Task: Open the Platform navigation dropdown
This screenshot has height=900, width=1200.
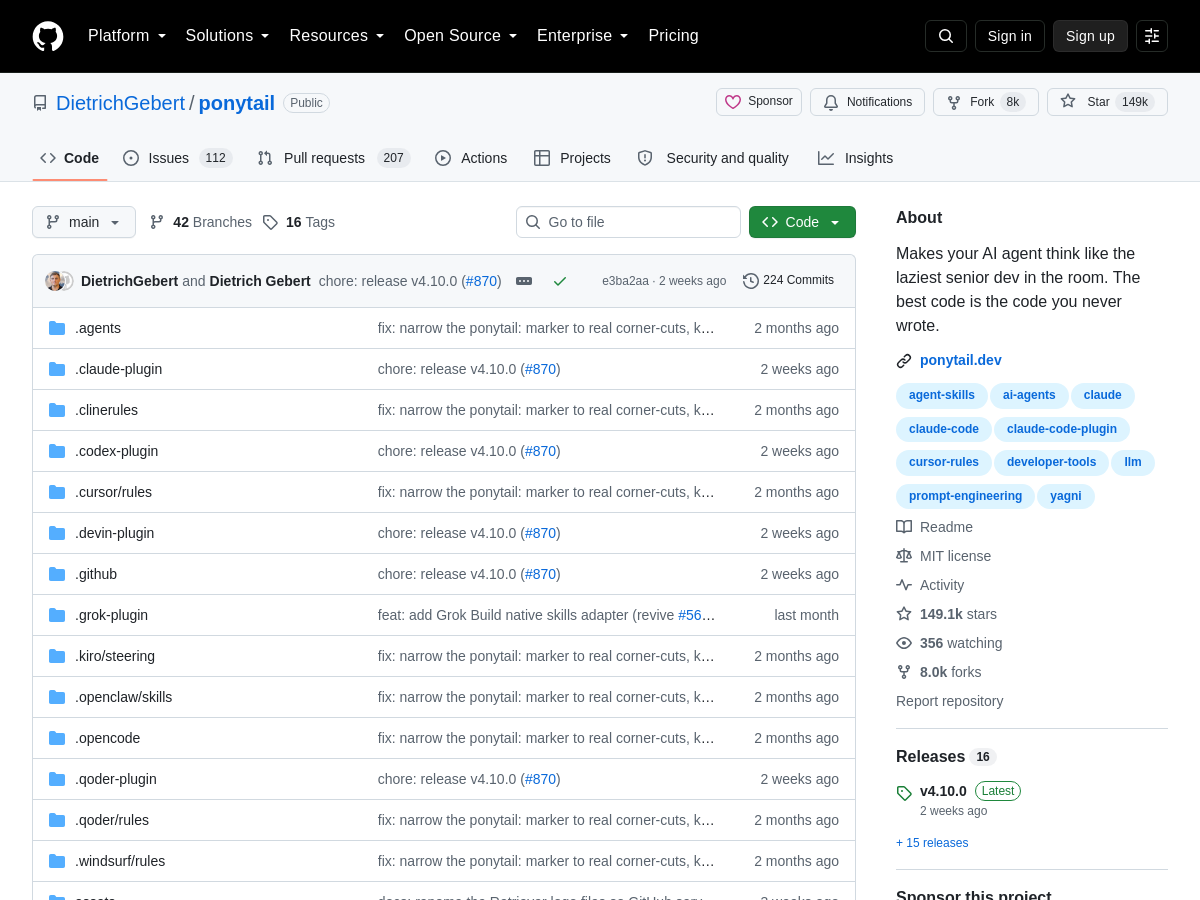Action: [127, 36]
